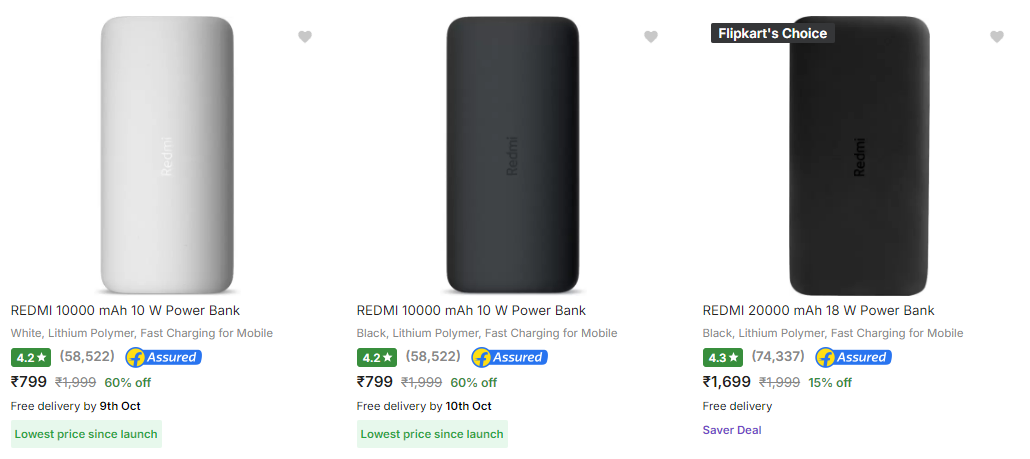The height and width of the screenshot is (459, 1030).
Task: Click Assured badge on 20000 mAh item
Action: [853, 357]
